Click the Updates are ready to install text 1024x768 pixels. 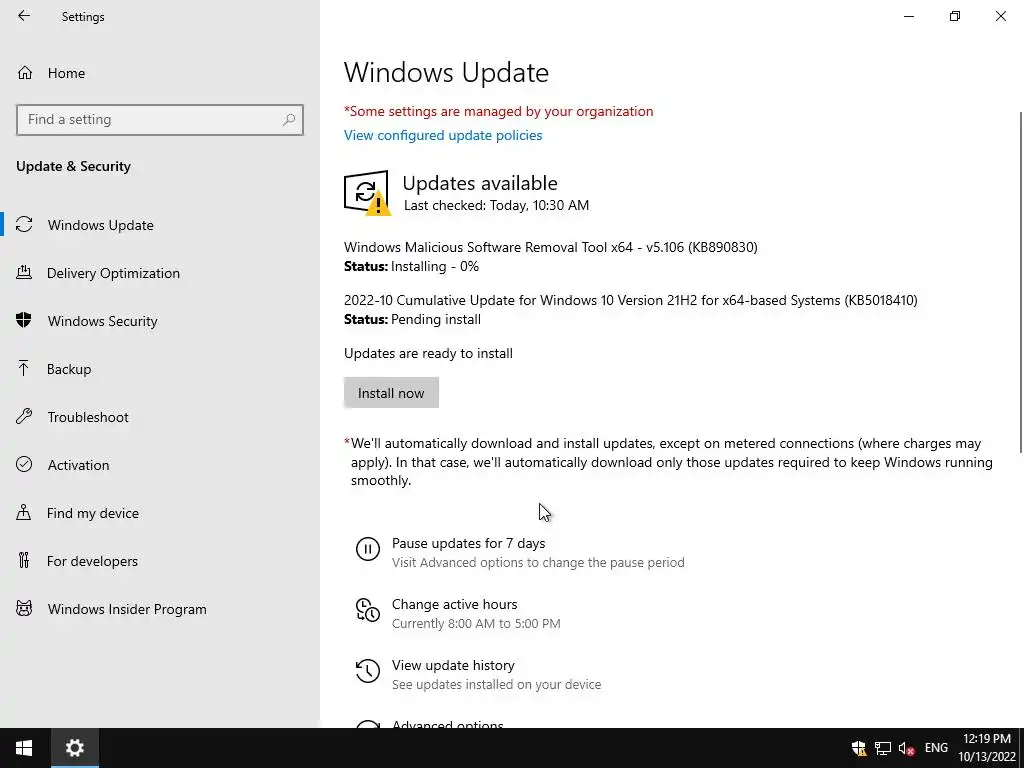tap(428, 353)
